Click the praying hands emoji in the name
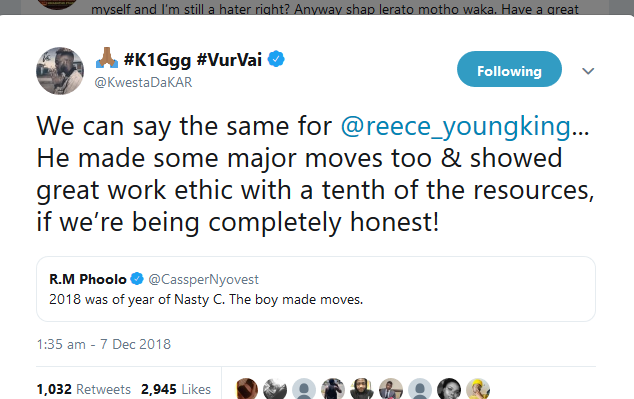Screen dimensions: 634x399 coord(107,58)
